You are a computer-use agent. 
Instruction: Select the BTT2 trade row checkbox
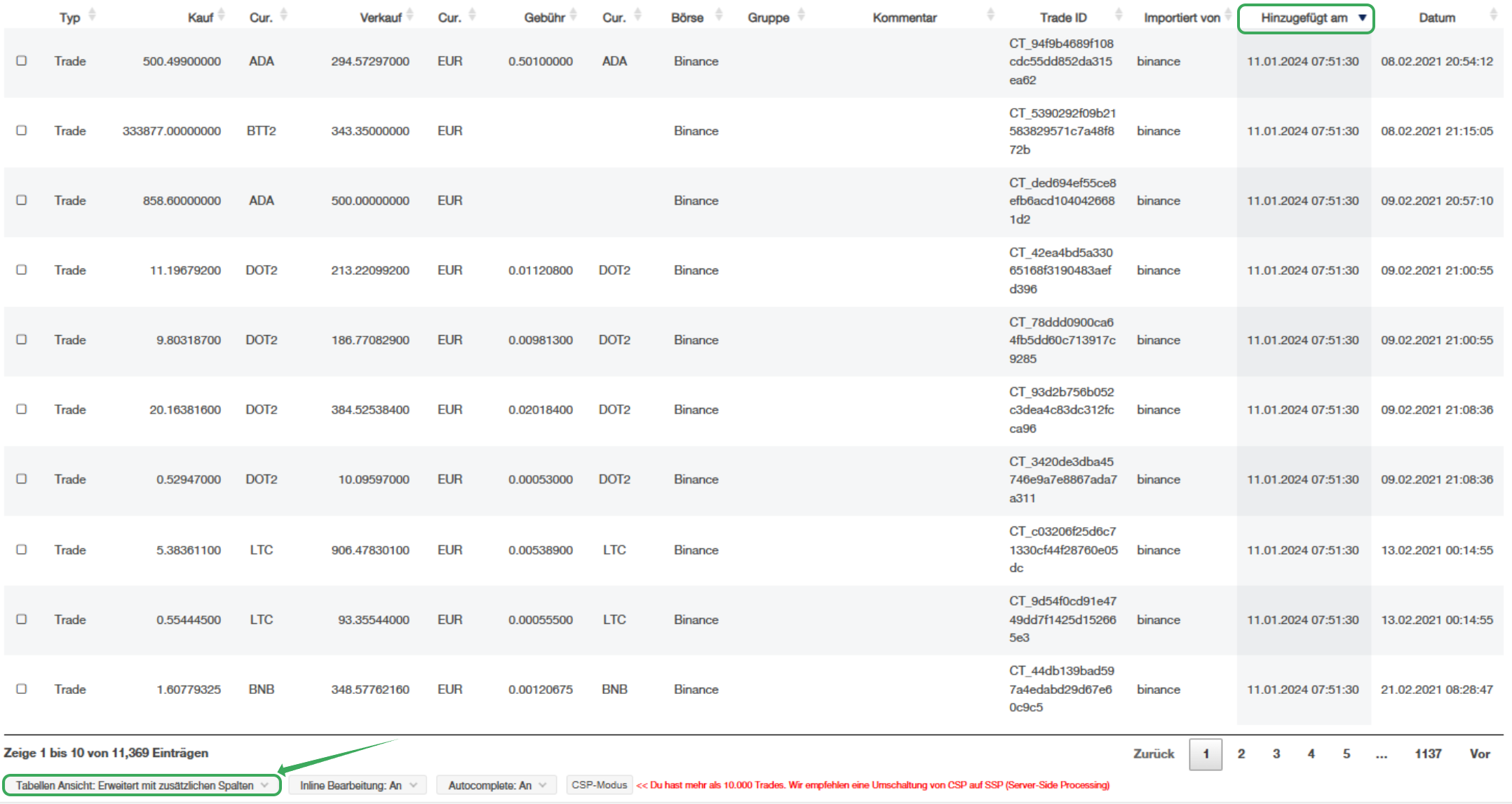[22, 130]
